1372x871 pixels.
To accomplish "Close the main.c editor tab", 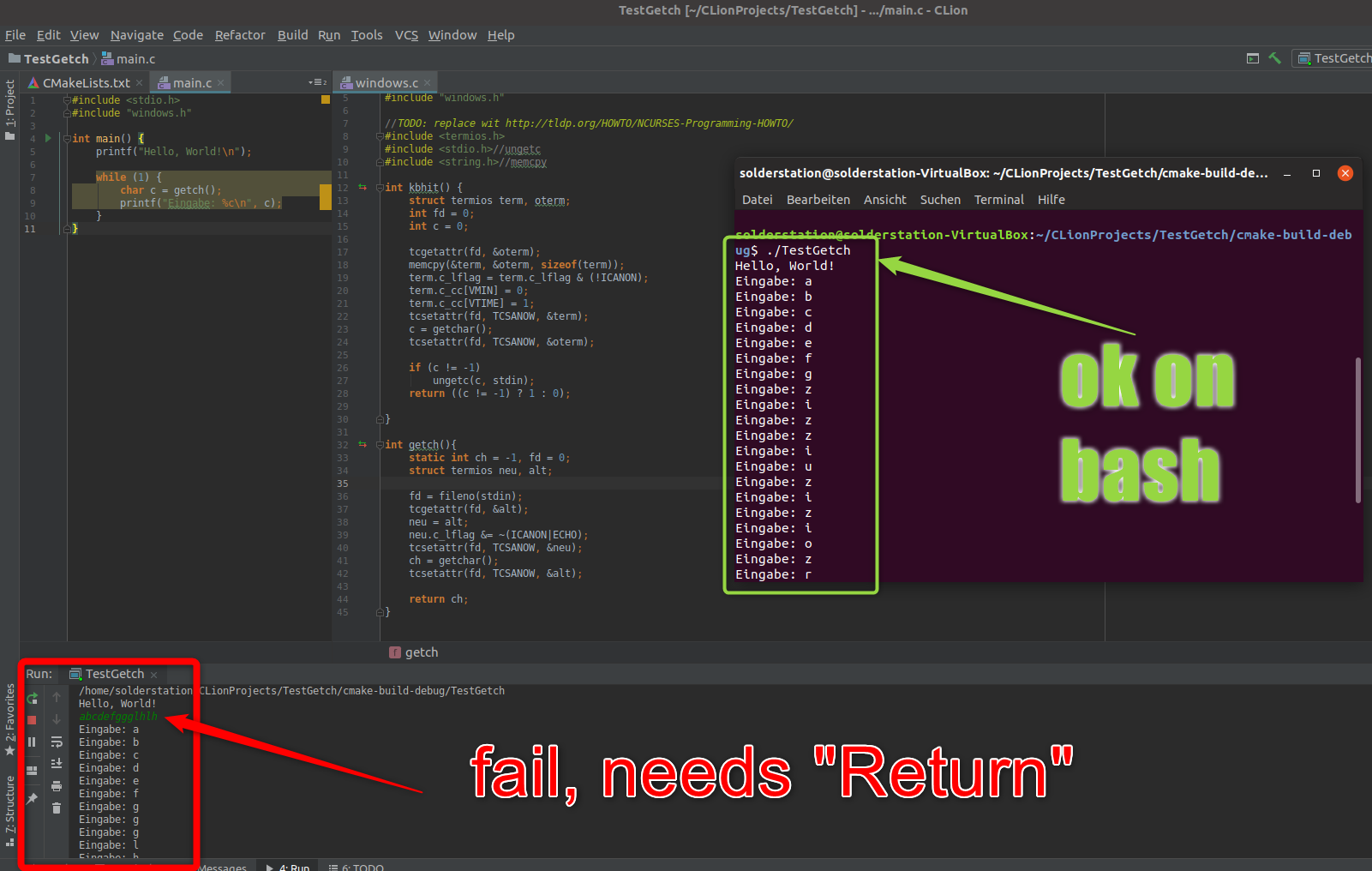I will coord(220,83).
